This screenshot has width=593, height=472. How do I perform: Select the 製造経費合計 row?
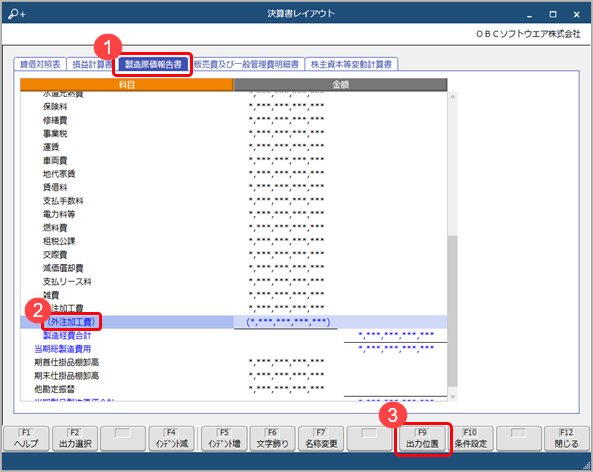point(233,335)
